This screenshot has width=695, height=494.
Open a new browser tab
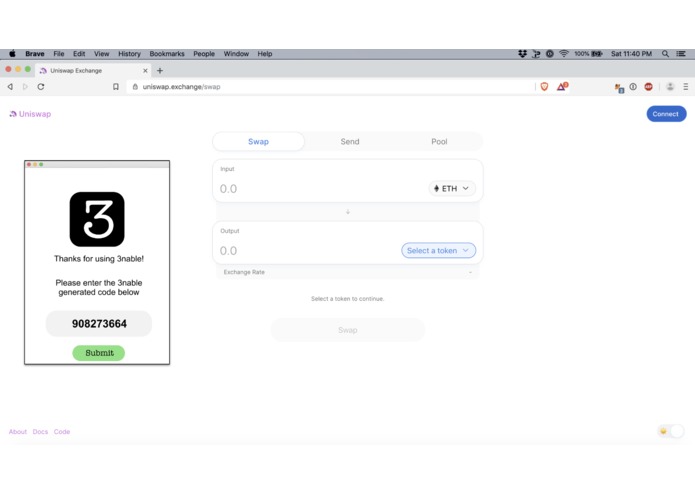(160, 70)
